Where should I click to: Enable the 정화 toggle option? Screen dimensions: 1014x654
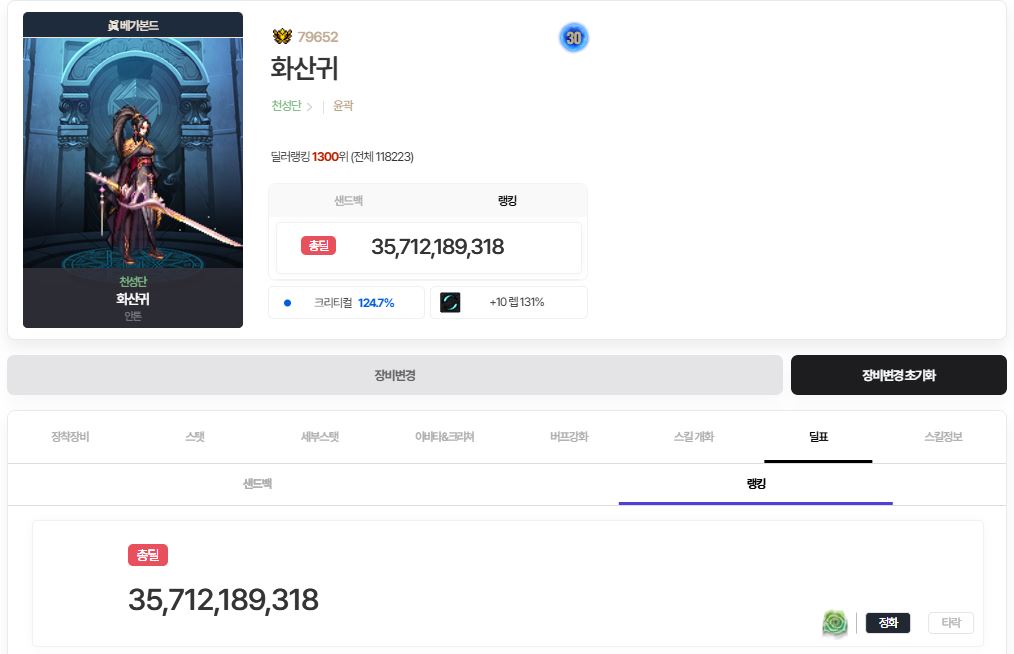coord(887,623)
